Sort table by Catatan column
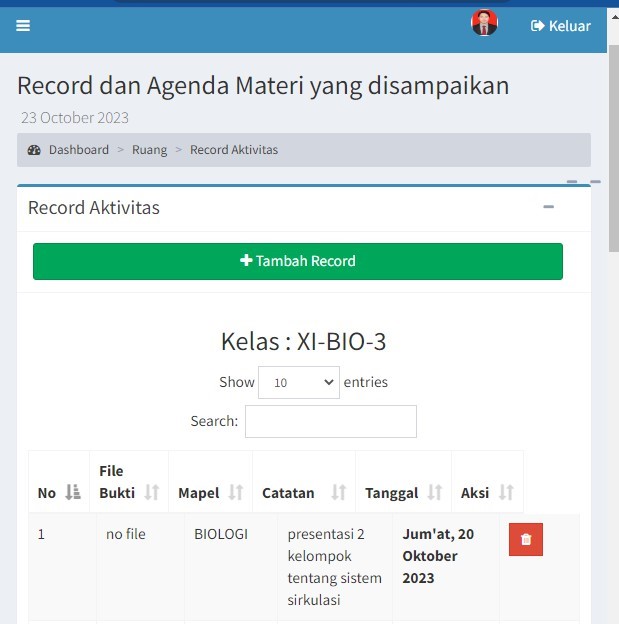The image size is (619, 624). pos(303,492)
